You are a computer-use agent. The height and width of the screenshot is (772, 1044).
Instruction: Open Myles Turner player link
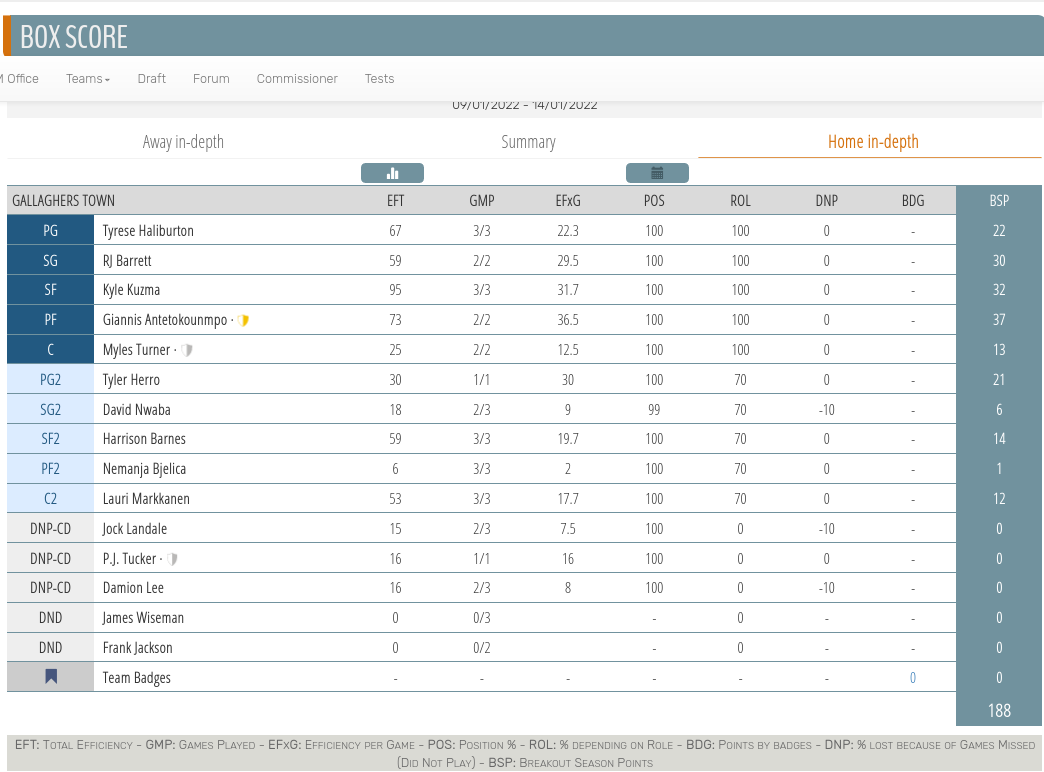(x=136, y=350)
